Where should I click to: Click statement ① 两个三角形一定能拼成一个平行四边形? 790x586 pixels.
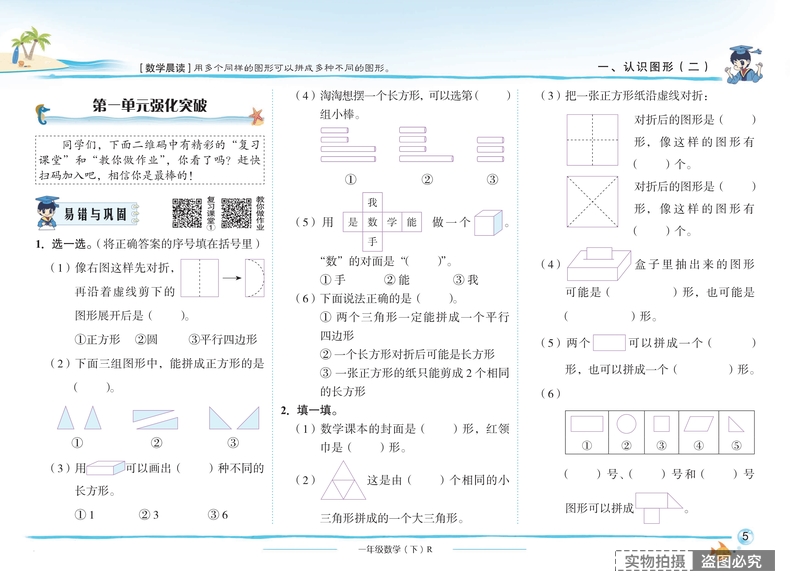tap(414, 327)
